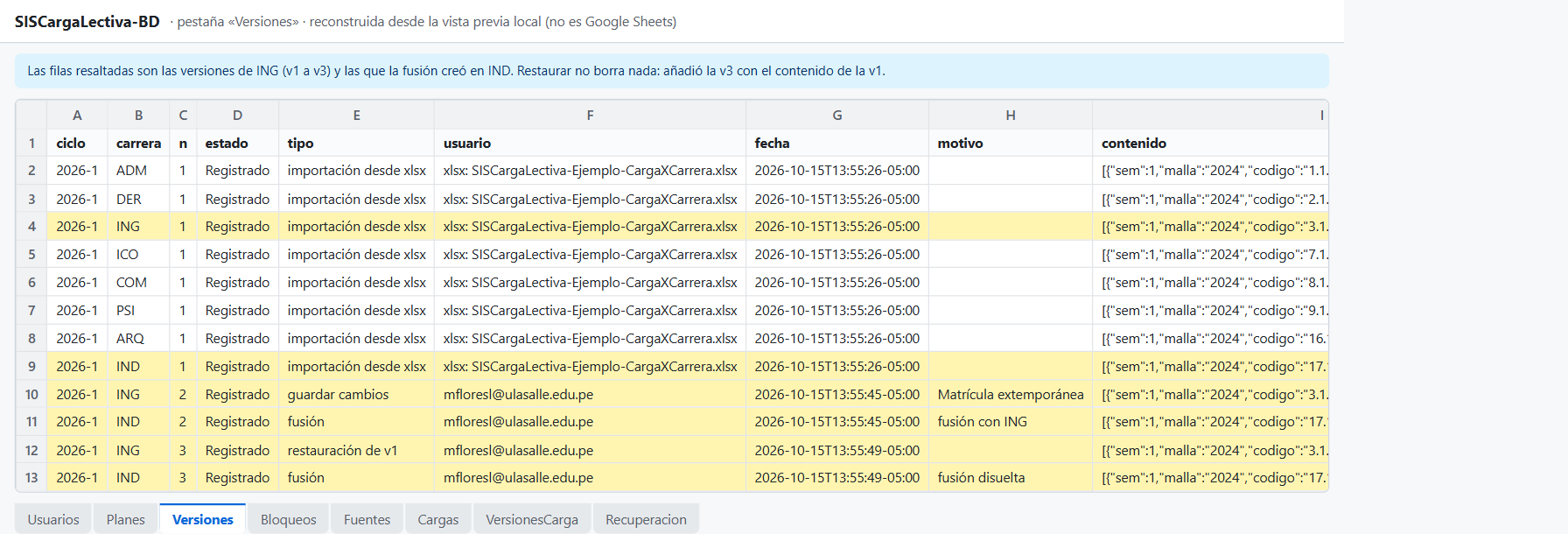Click the 'motivo' header cell
1568x534 pixels.
[1011, 143]
